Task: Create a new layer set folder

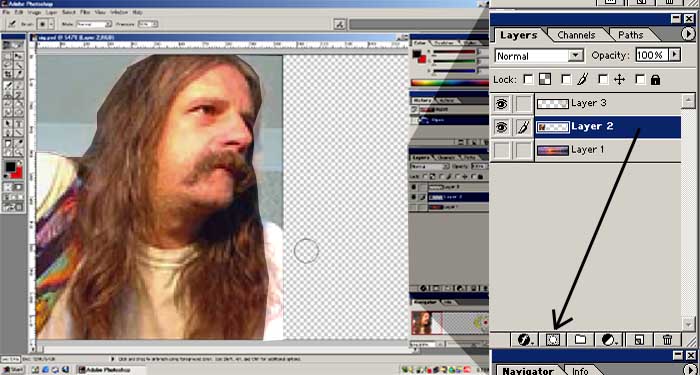Action: pos(580,340)
